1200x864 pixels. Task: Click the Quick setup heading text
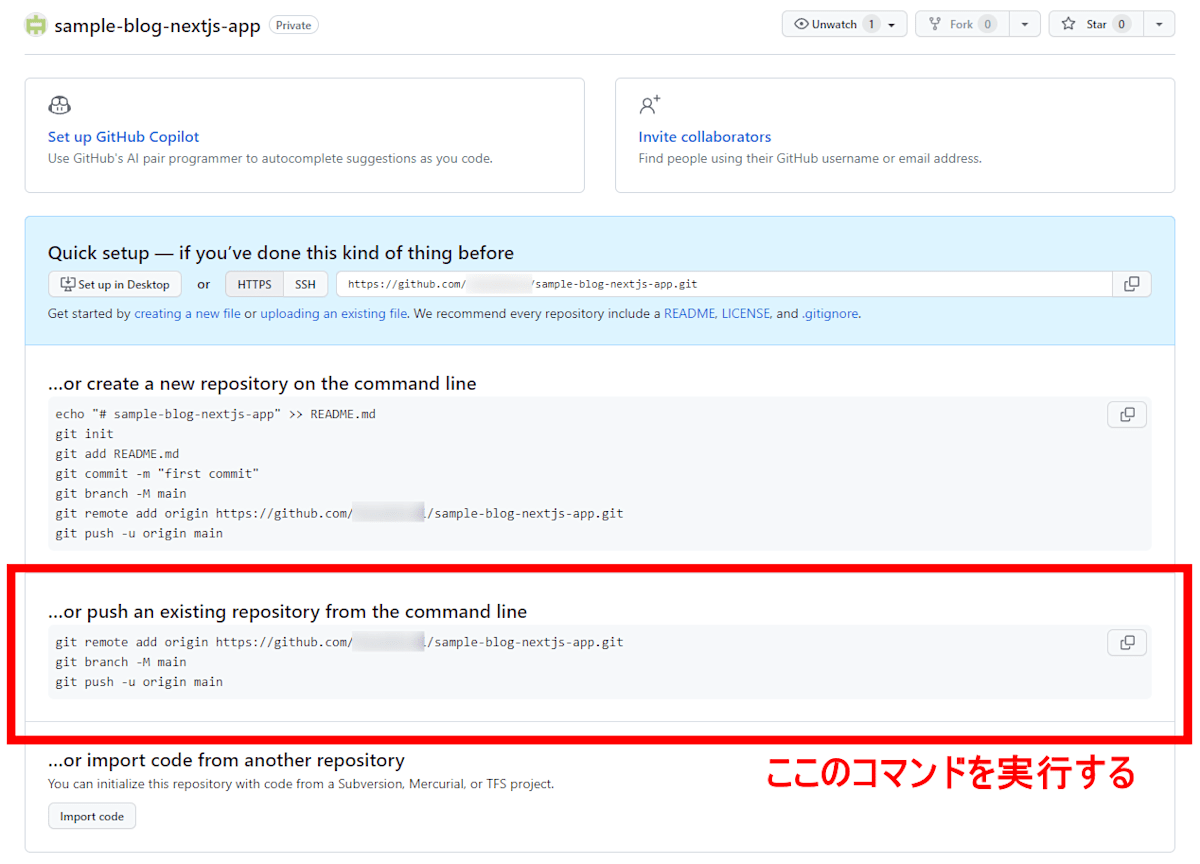pyautogui.click(x=281, y=253)
